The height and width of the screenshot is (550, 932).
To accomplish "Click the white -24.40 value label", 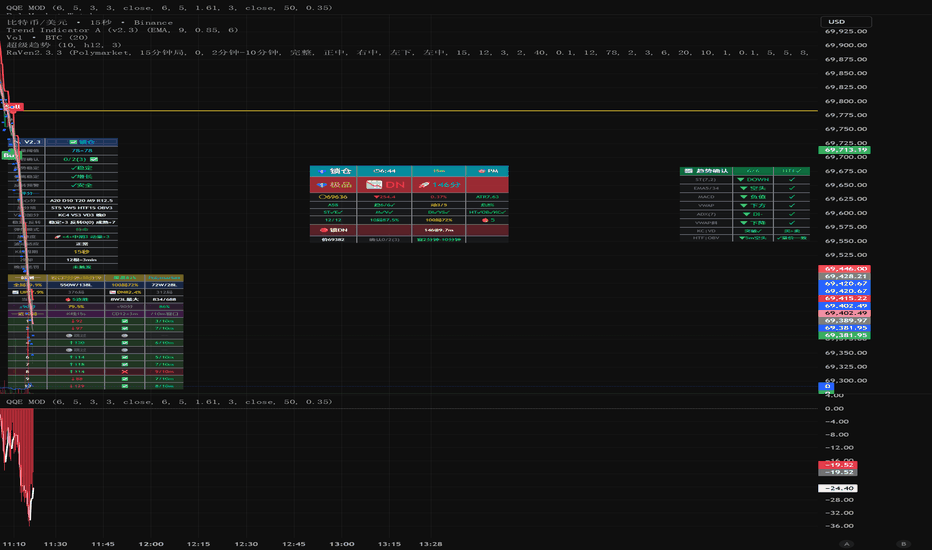I will (838, 488).
